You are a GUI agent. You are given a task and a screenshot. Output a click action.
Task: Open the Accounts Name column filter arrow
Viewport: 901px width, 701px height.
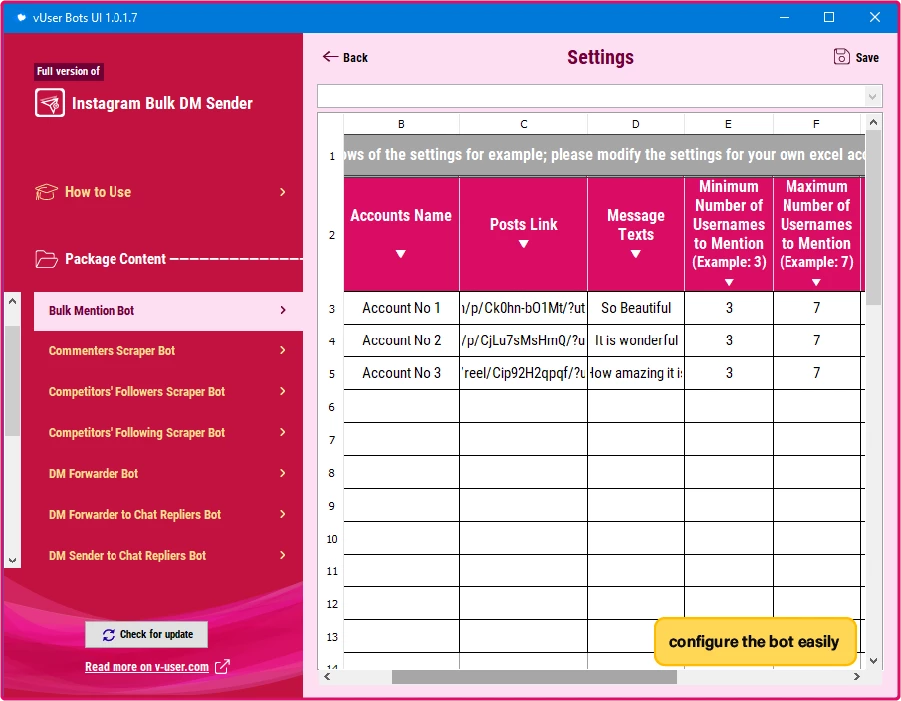click(x=401, y=253)
